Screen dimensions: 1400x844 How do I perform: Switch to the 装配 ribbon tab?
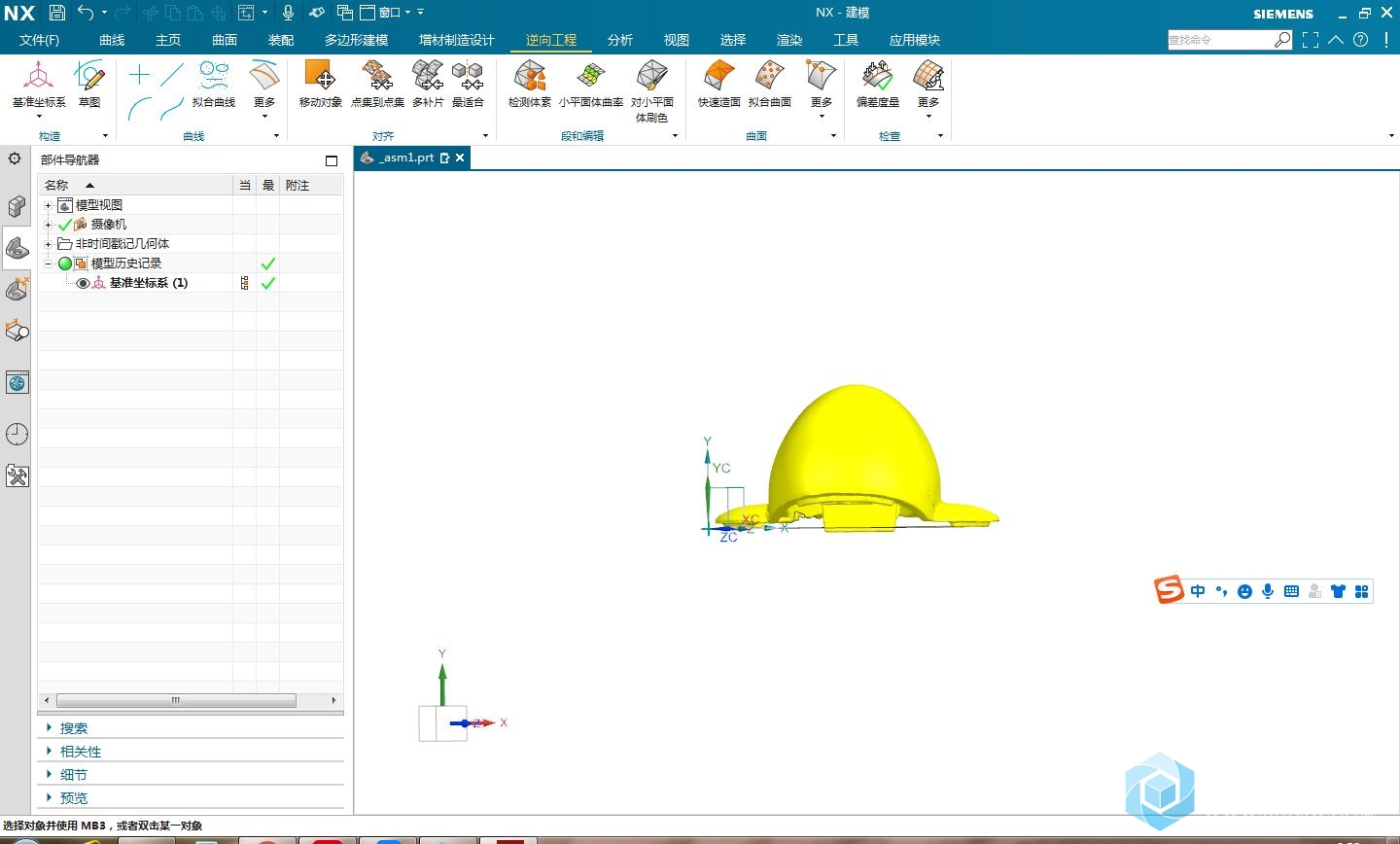pyautogui.click(x=281, y=40)
